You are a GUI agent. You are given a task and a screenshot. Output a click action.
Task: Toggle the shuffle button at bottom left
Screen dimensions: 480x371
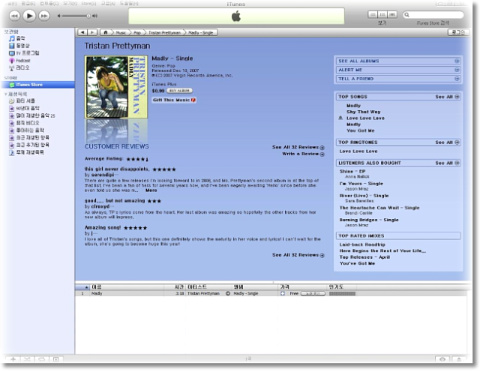coord(28,359)
